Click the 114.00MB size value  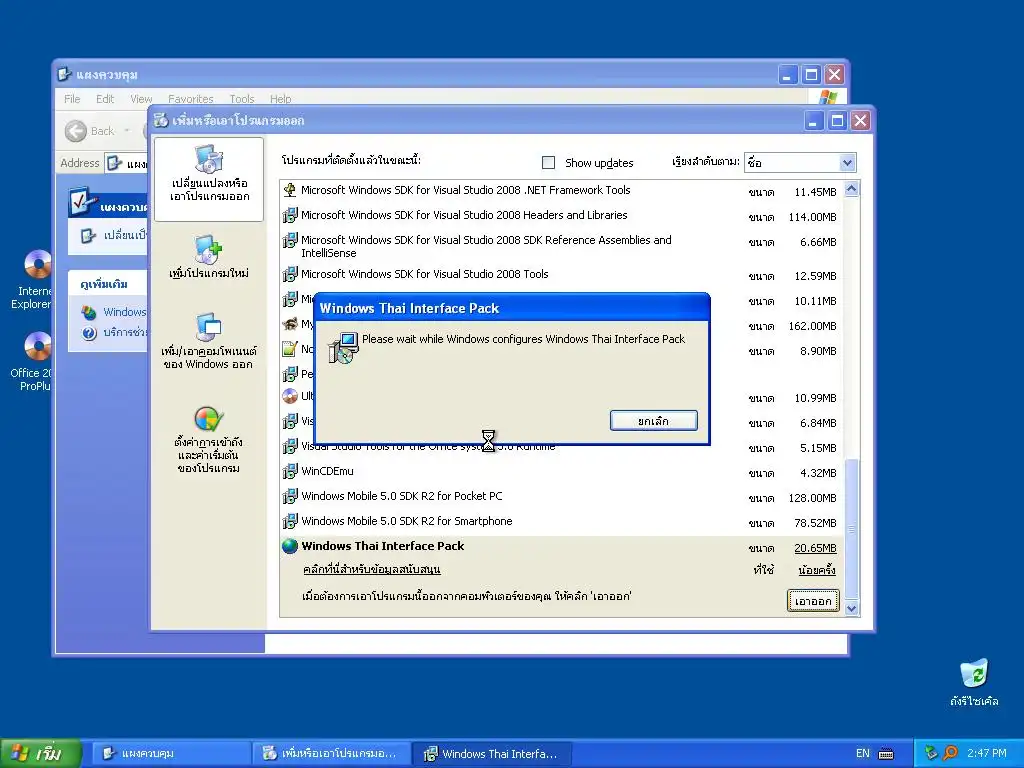coord(812,217)
